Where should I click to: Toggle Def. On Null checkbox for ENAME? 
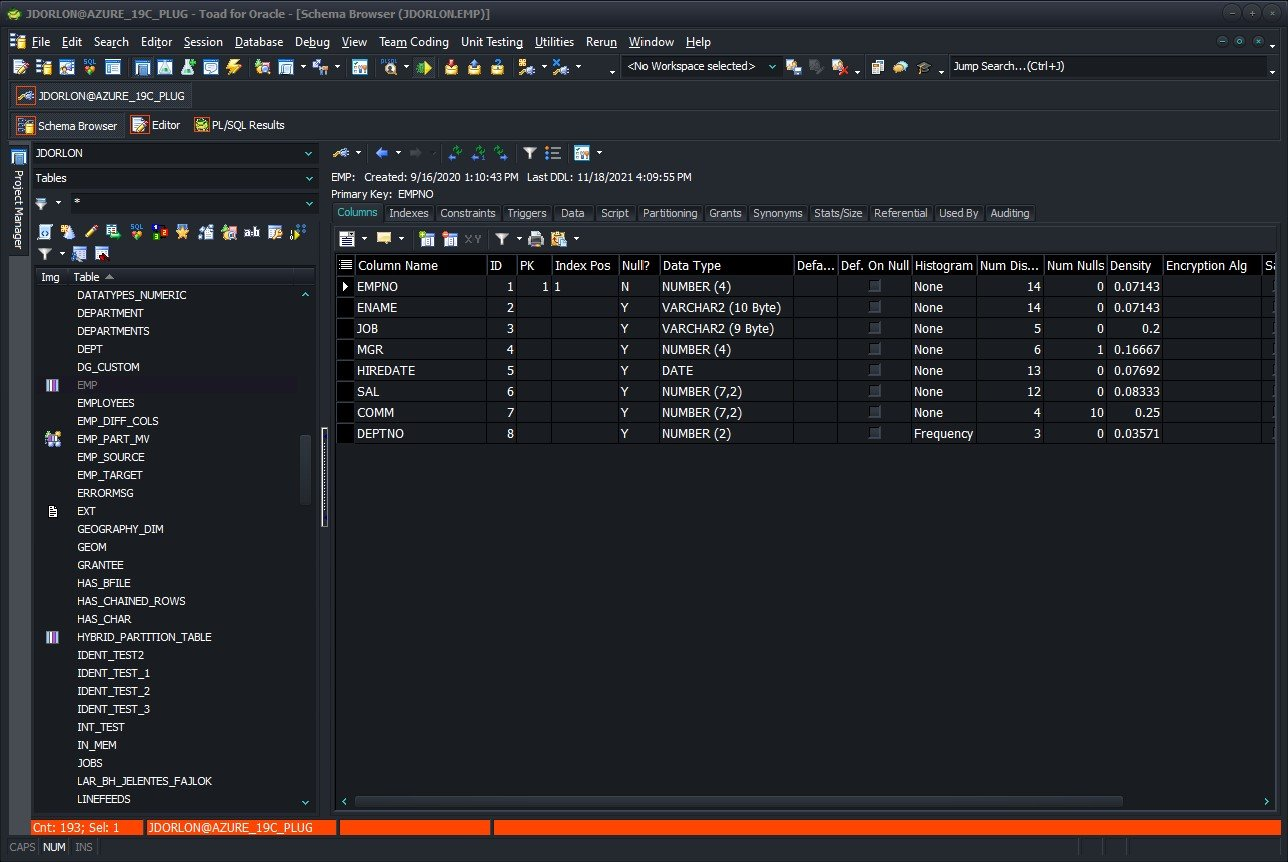pyautogui.click(x=875, y=307)
